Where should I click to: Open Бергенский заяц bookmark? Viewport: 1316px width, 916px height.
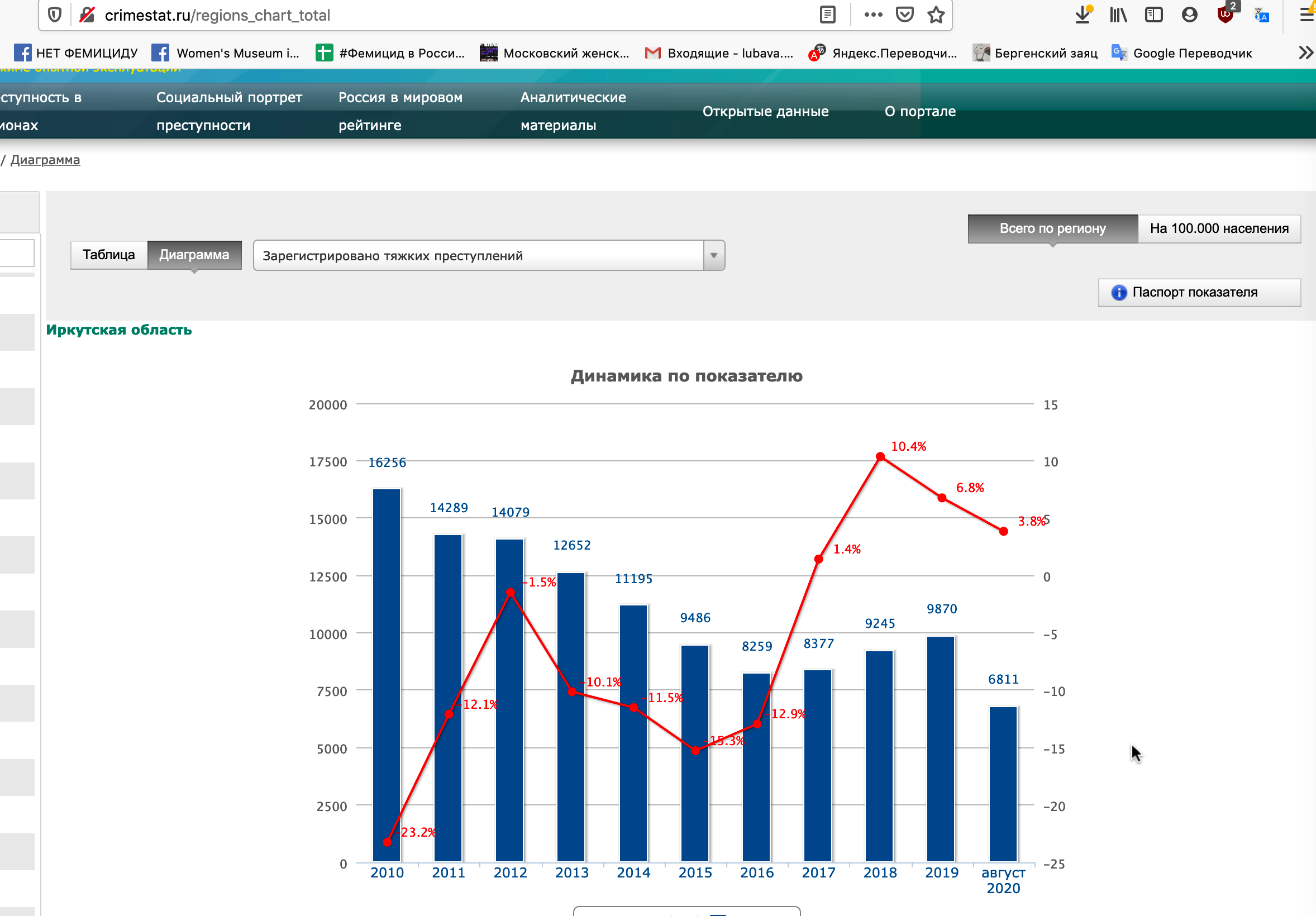1035,53
